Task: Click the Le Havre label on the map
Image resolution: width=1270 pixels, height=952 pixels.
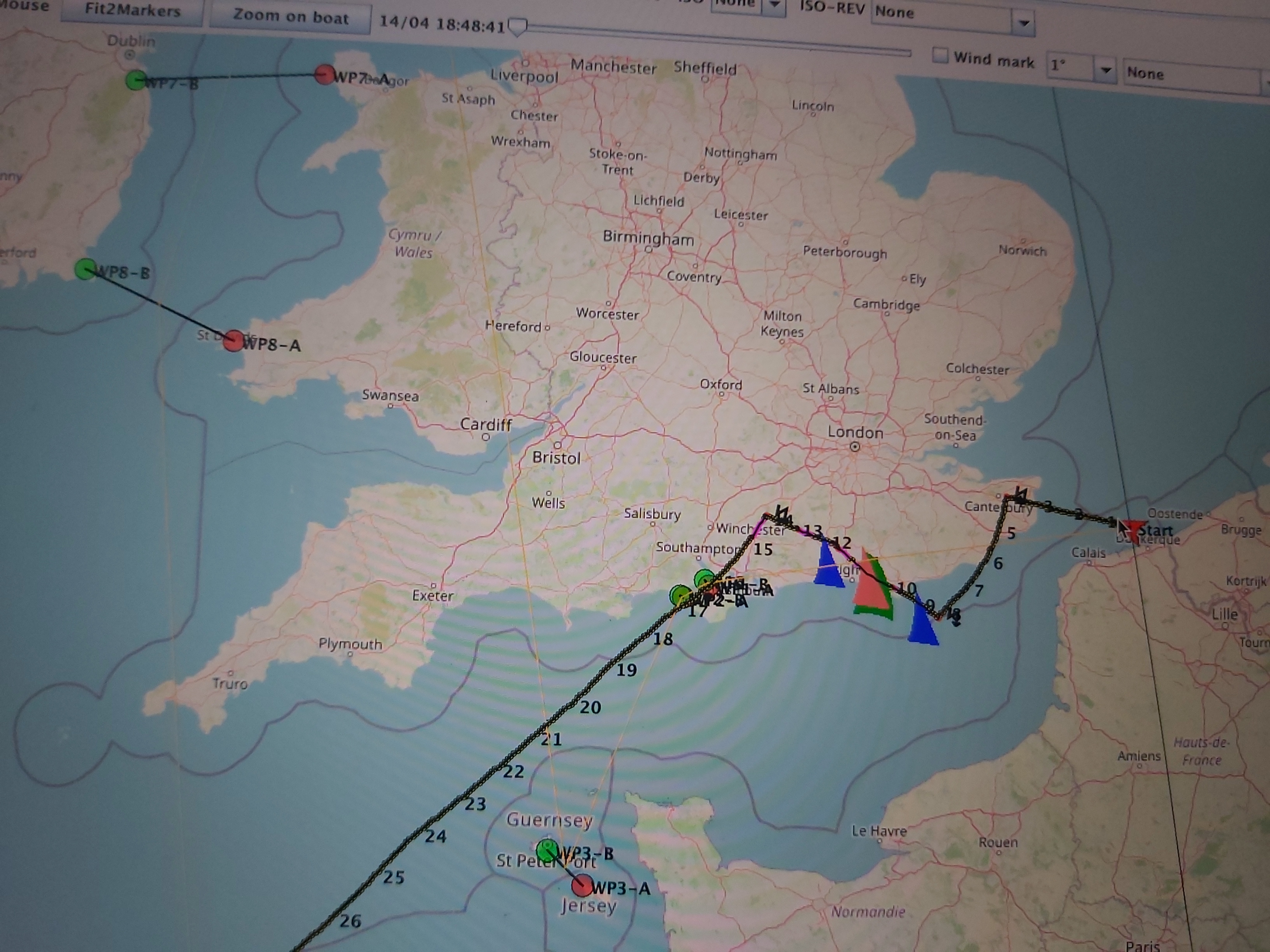Action: click(879, 830)
